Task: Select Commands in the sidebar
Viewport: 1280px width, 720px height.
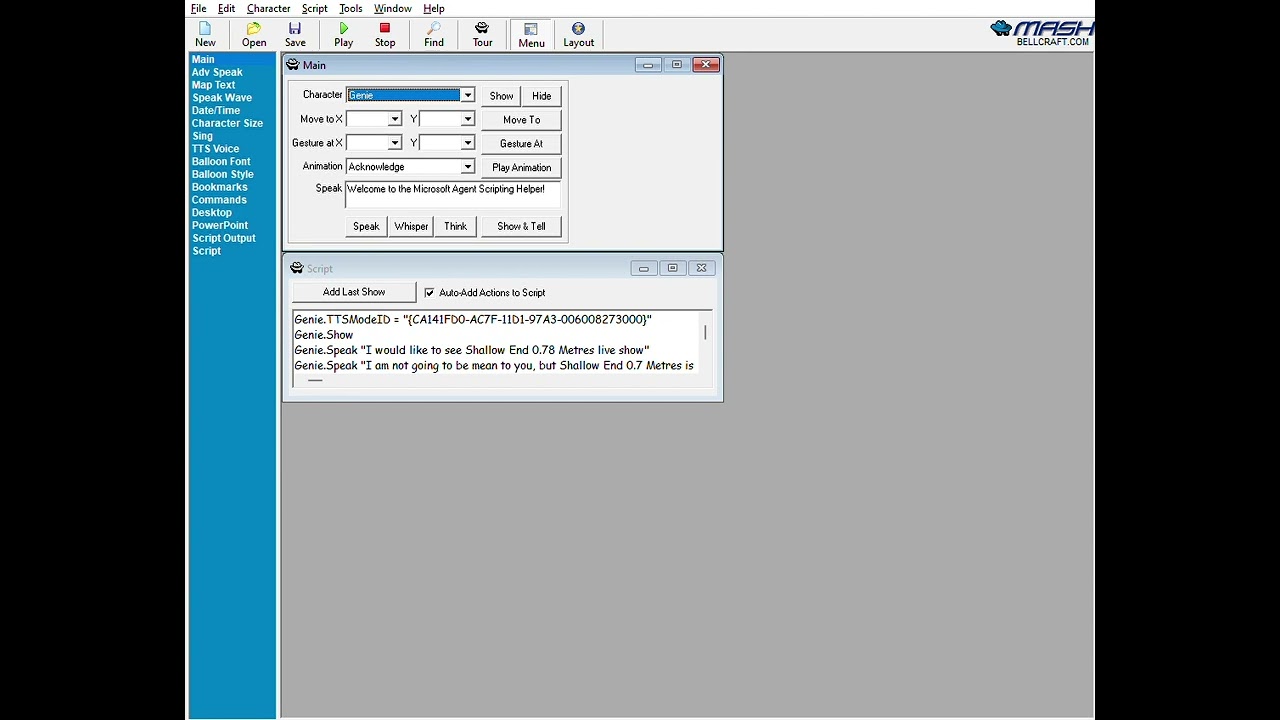Action: pos(219,200)
